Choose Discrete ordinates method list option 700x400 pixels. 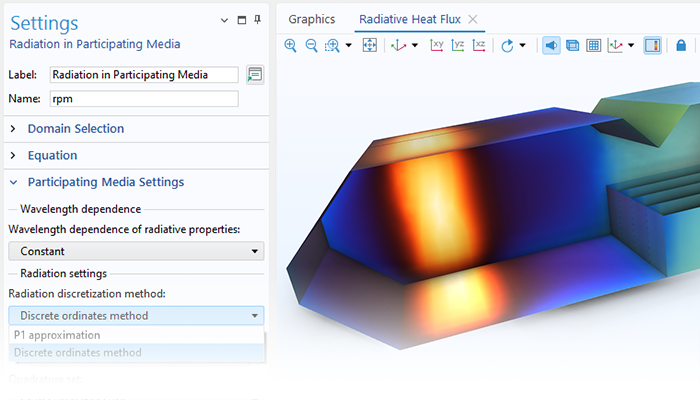pos(136,352)
